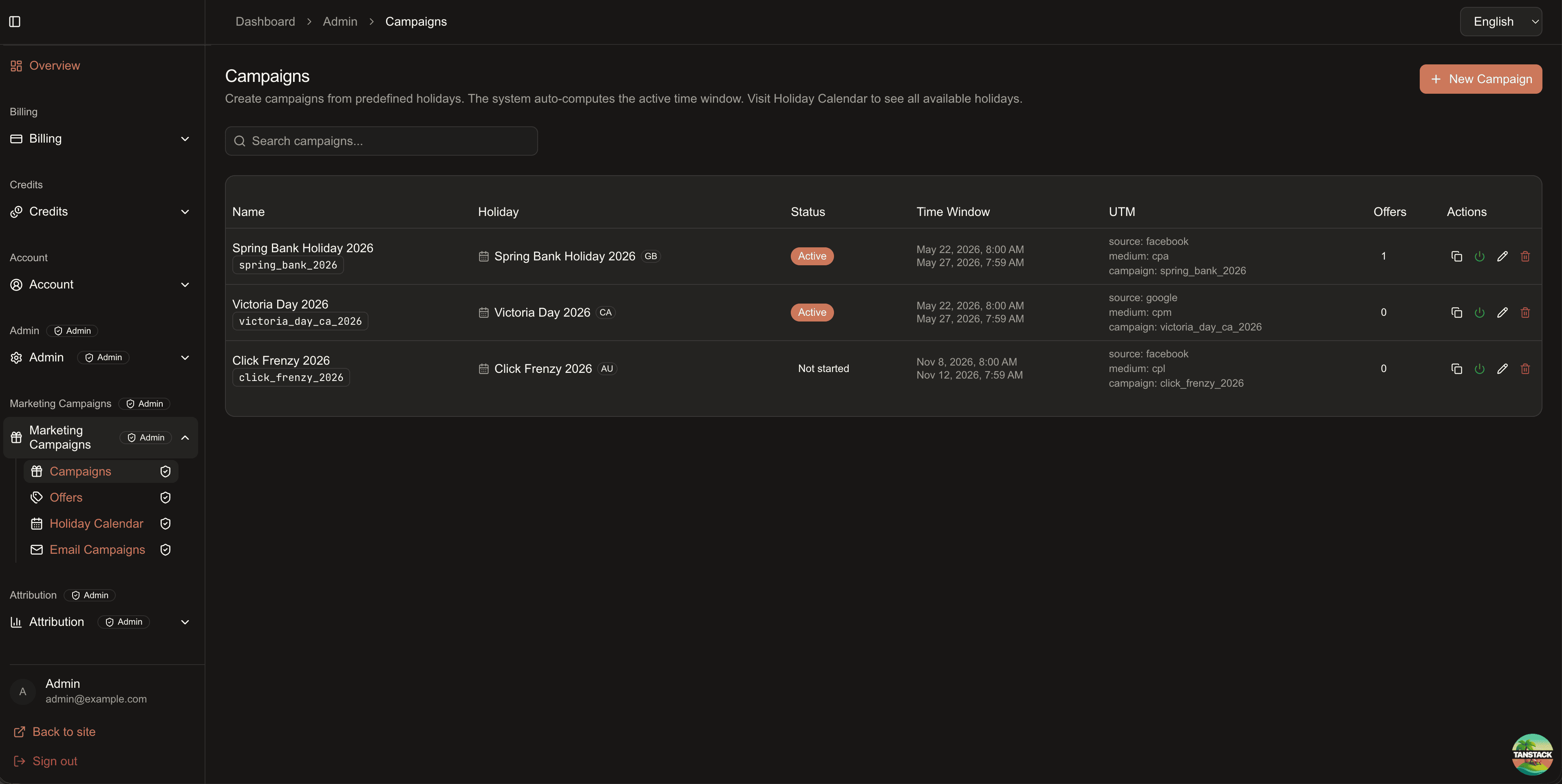The height and width of the screenshot is (784, 1562).
Task: Edit the Spring Bank Holiday 2026 campaign
Action: coord(1502,256)
